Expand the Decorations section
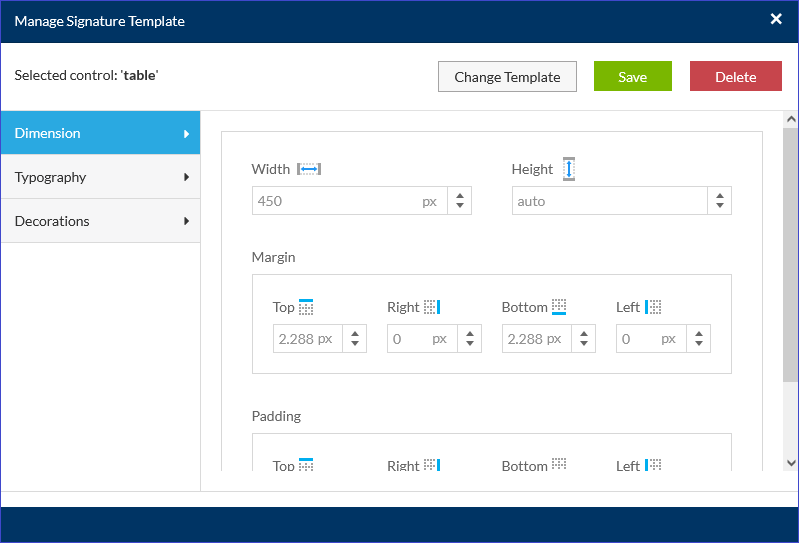Viewport: 799px width, 543px height. click(100, 221)
